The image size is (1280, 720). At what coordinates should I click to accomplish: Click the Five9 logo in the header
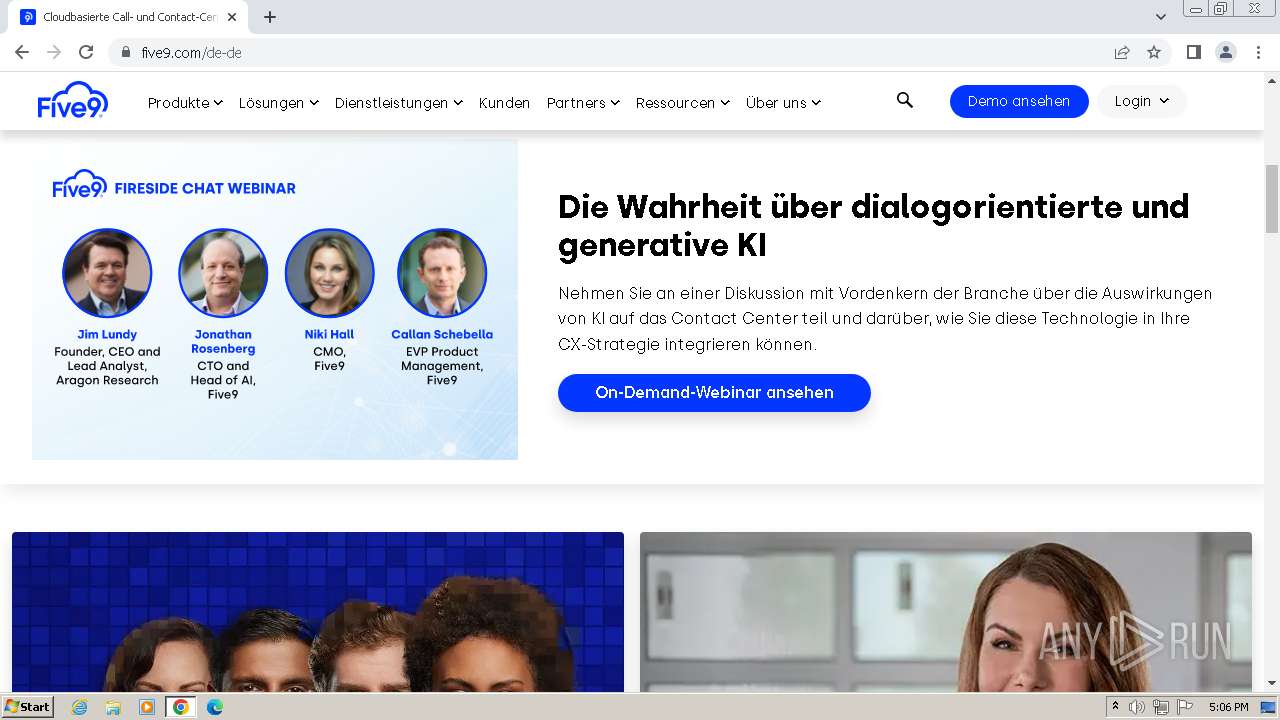[73, 101]
